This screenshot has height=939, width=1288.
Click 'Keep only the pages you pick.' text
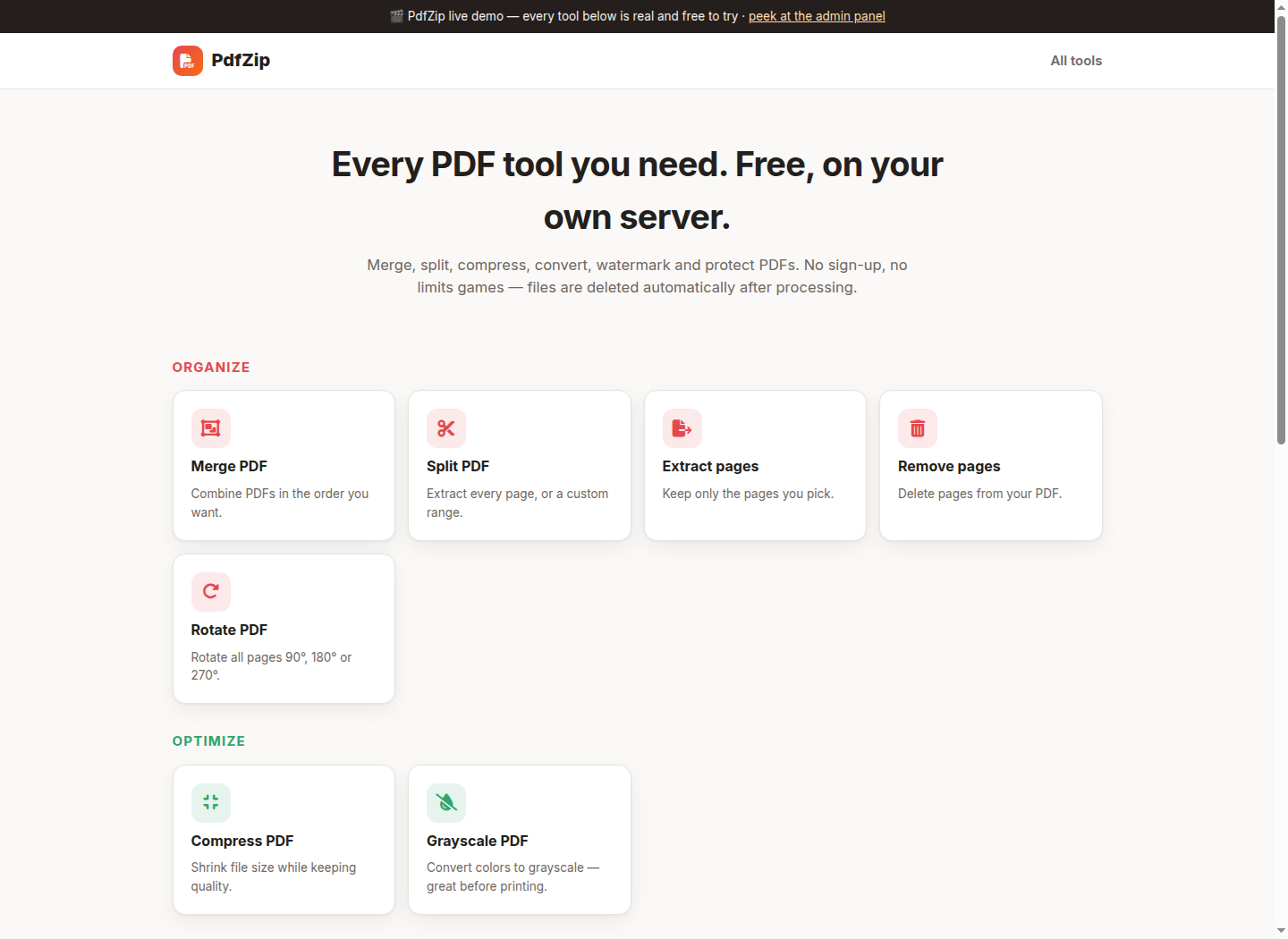click(x=748, y=494)
